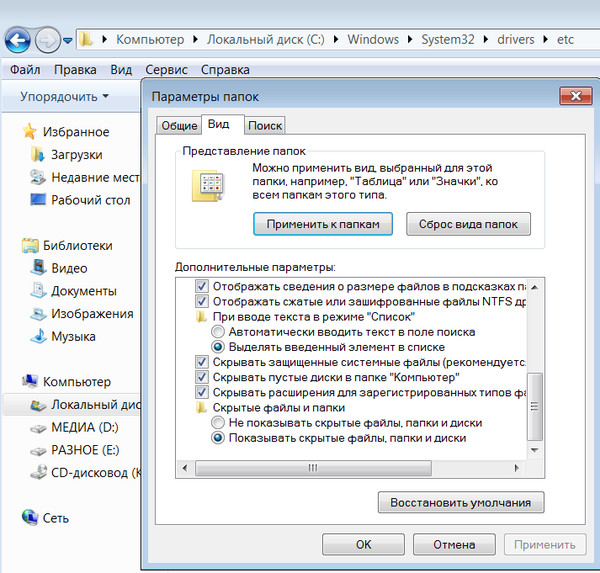Click the Компьютер icon in sidebar
Viewport: 600px width, 573px height.
[30, 381]
